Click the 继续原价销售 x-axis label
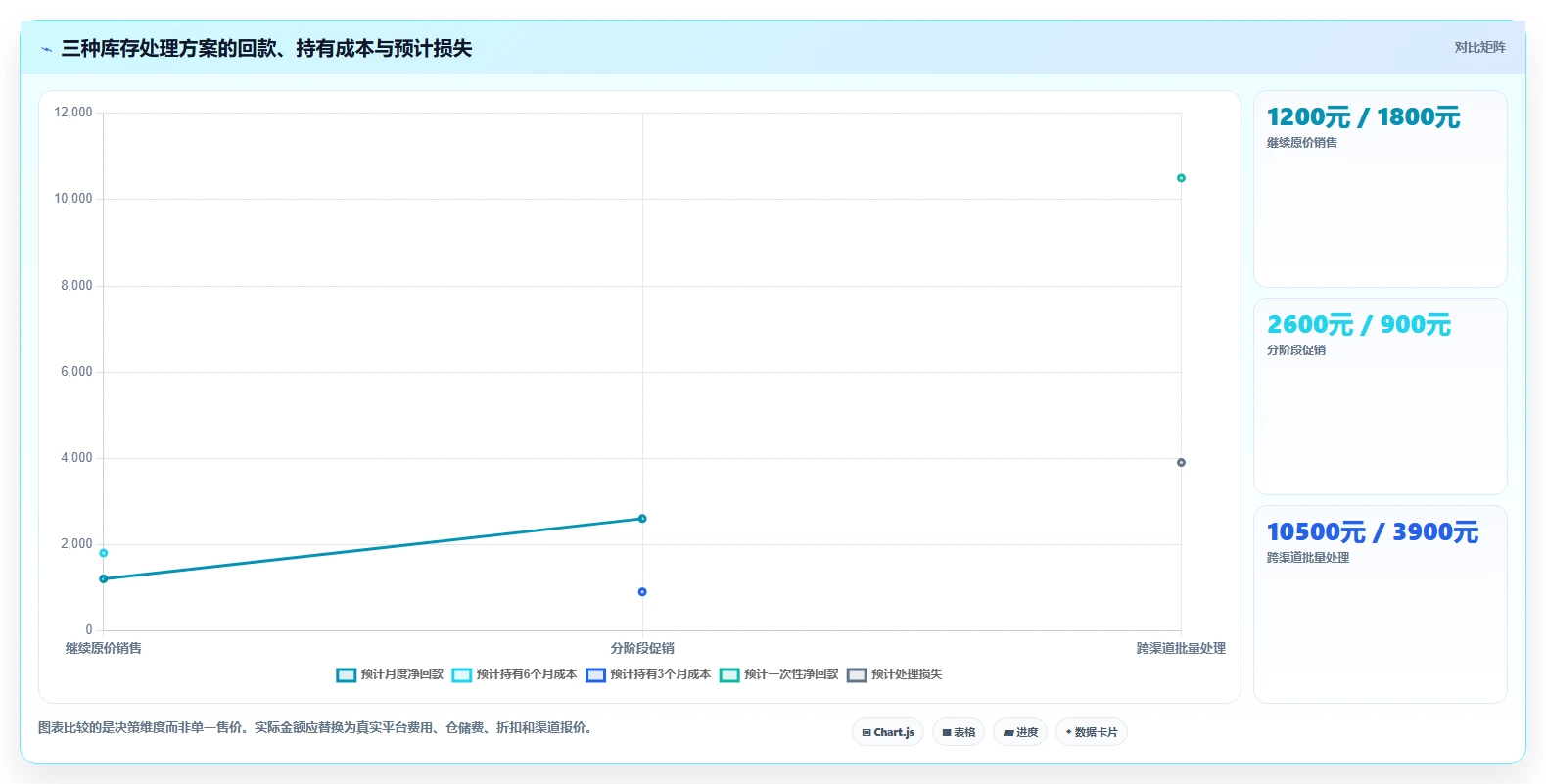This screenshot has width=1546, height=784. point(104,648)
